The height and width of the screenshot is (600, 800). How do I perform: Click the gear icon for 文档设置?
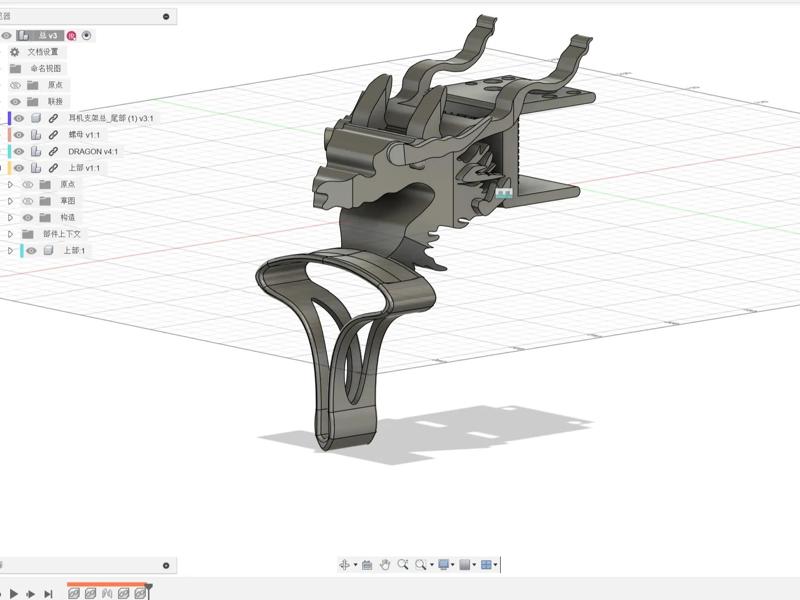click(x=15, y=52)
